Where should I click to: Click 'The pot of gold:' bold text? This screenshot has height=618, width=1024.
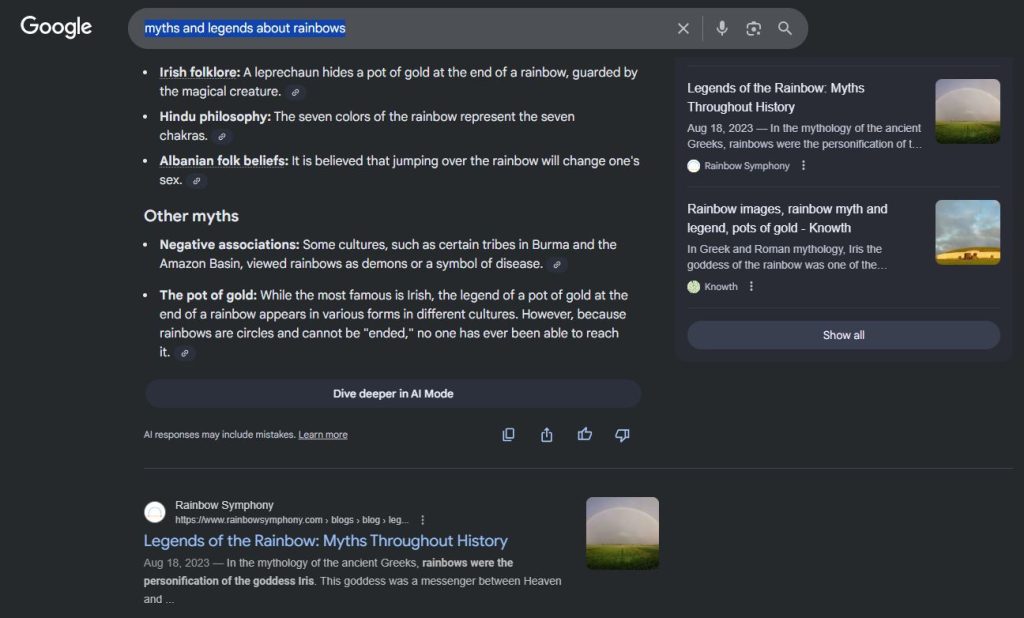click(208, 295)
